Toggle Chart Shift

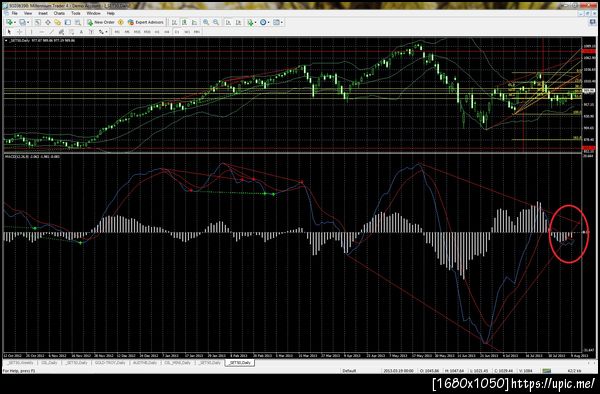[238, 22]
